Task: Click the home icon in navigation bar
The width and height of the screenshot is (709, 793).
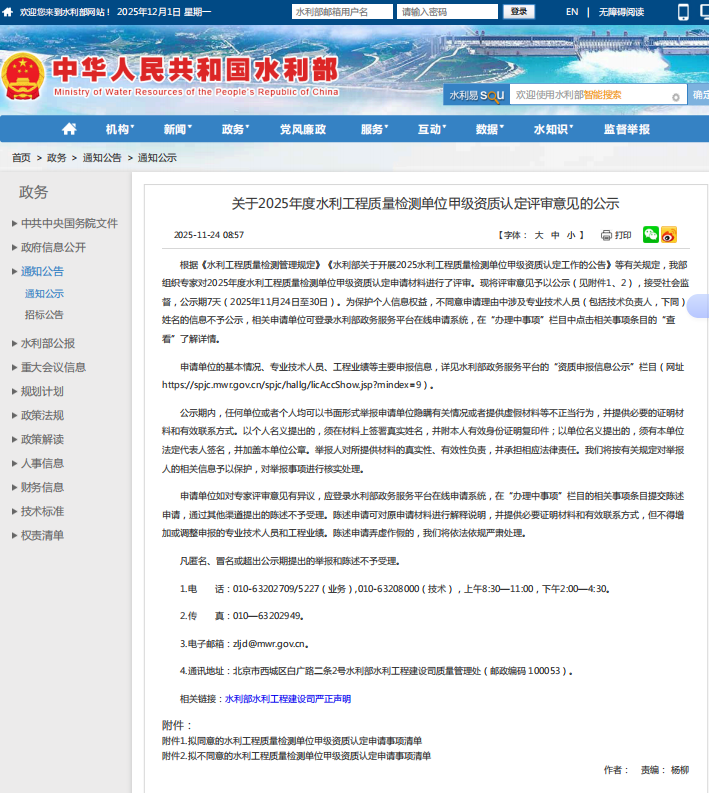Action: [69, 129]
